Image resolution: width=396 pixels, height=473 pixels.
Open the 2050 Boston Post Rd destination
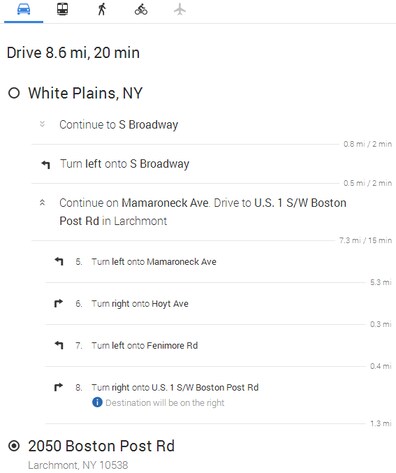click(101, 446)
